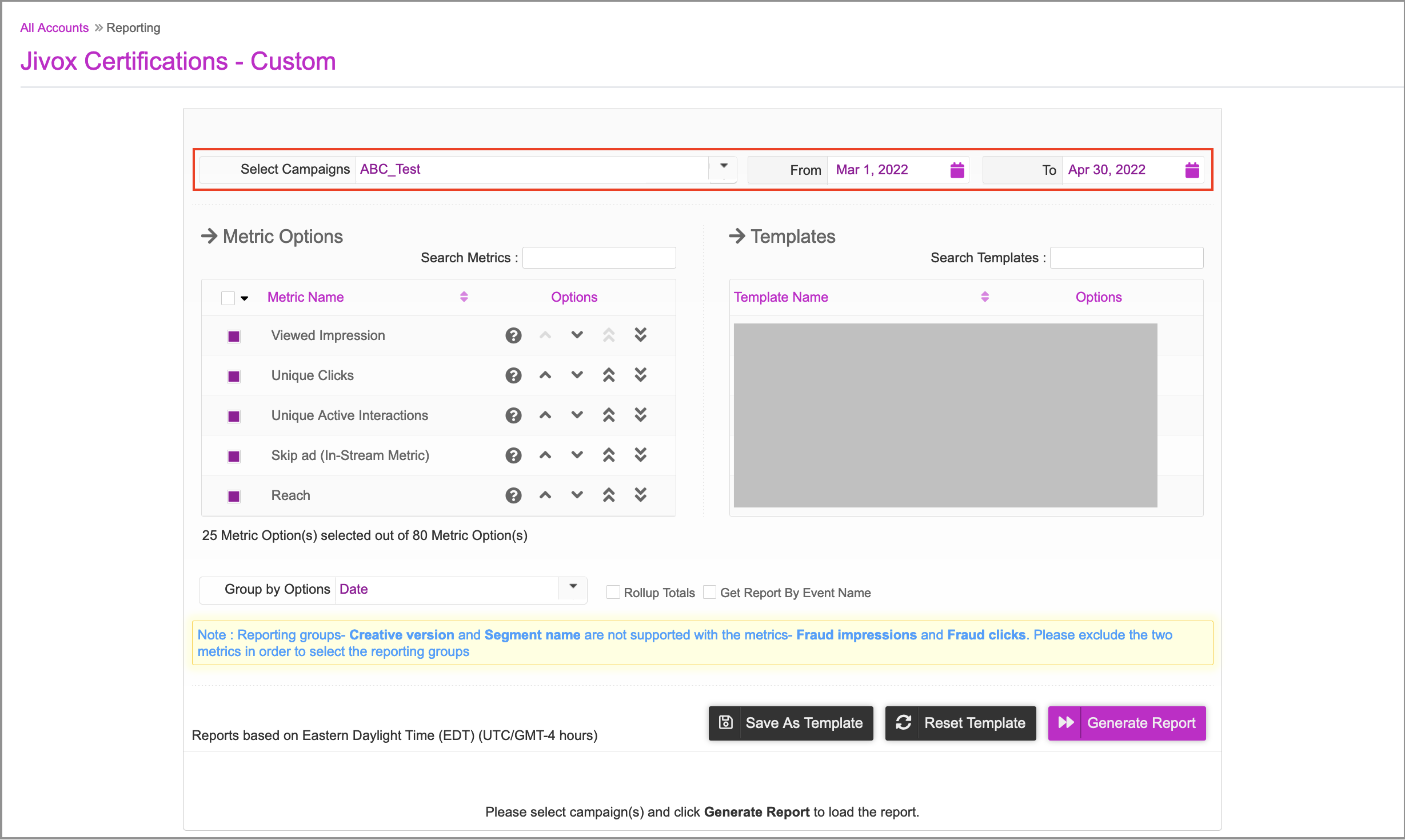The image size is (1405, 840).
Task: Open help for Viewed Impression metric
Action: 513,335
